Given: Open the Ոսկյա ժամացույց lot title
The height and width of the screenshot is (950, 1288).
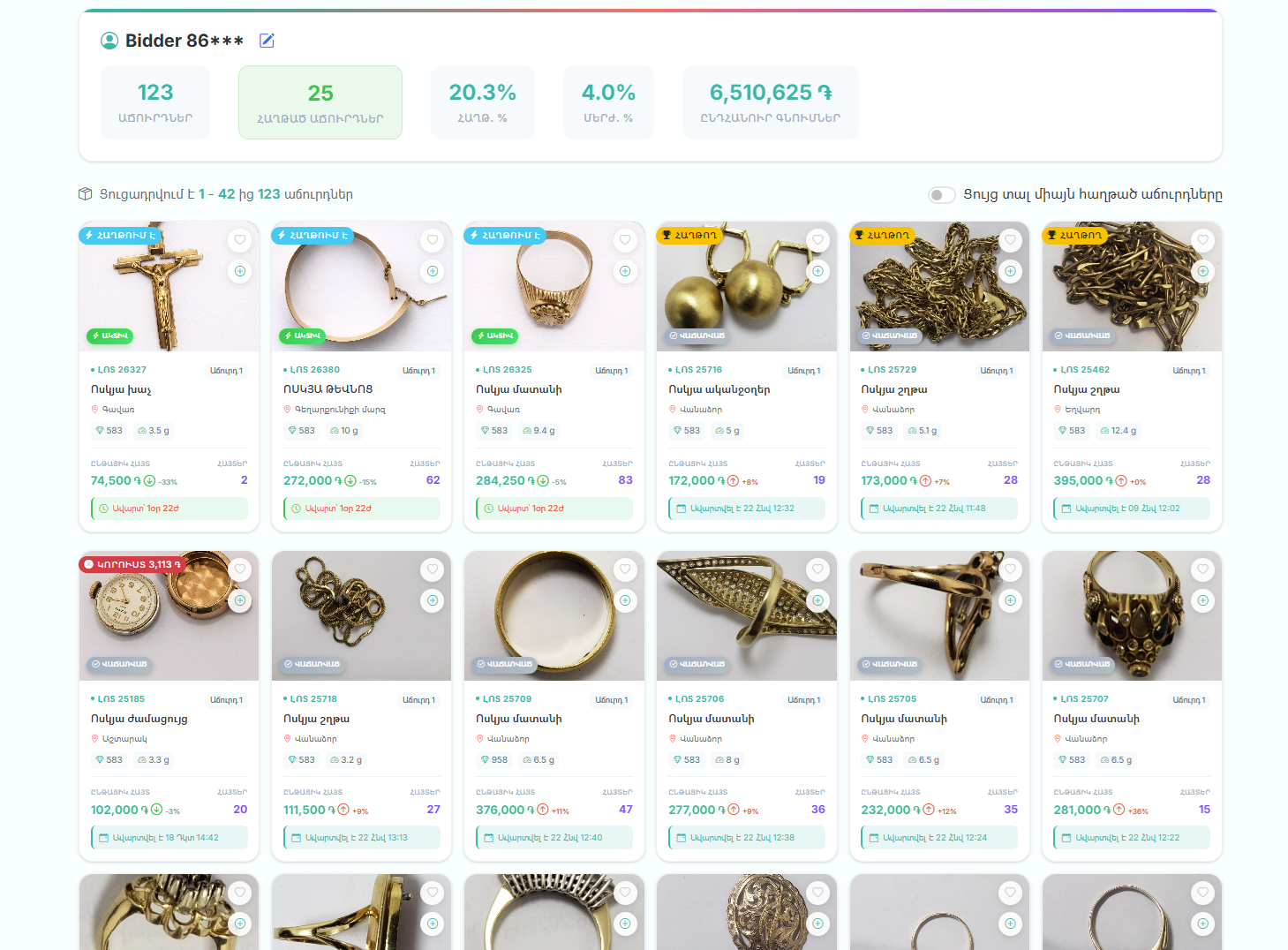Looking at the screenshot, I should (139, 719).
